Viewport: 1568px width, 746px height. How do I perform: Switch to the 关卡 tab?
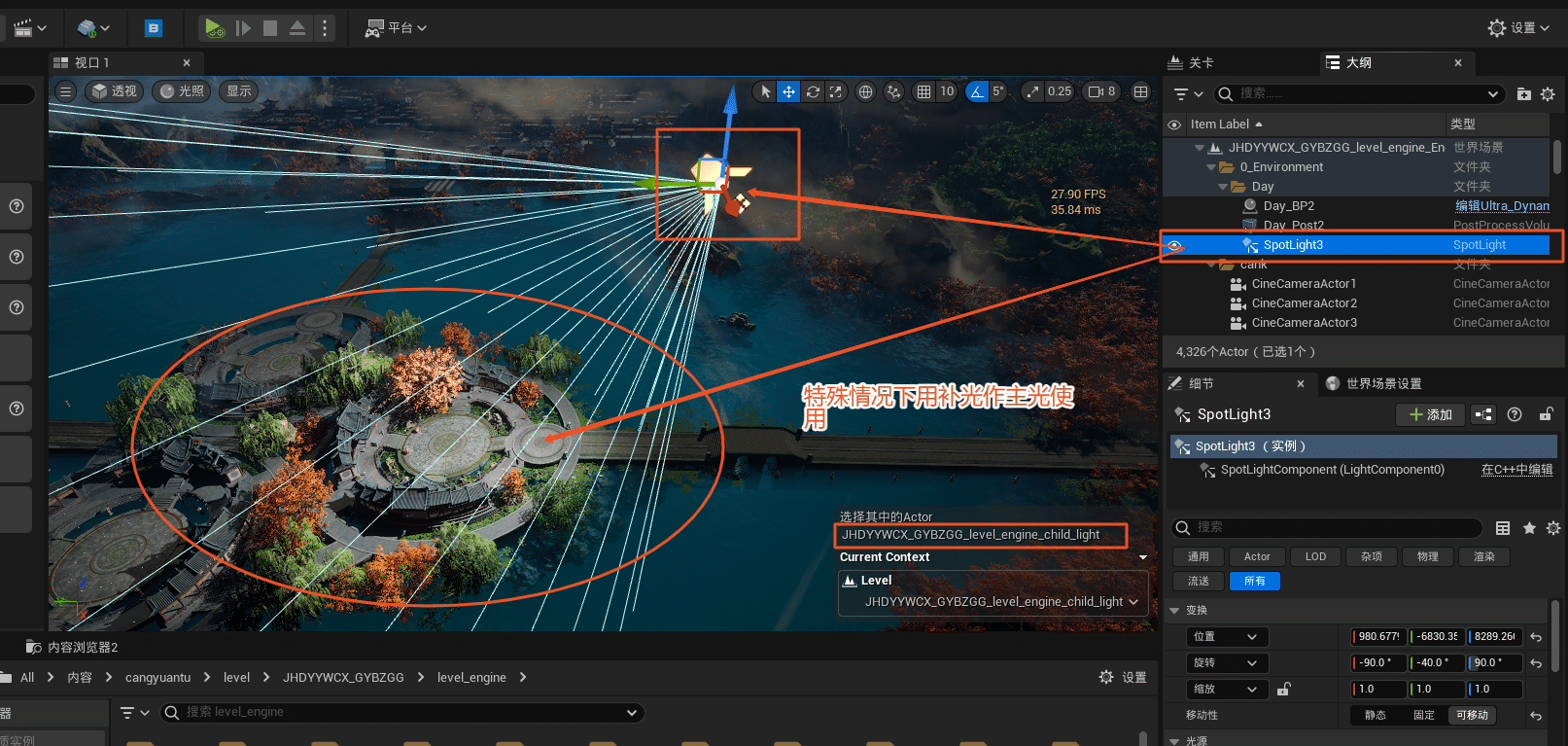(x=1201, y=62)
